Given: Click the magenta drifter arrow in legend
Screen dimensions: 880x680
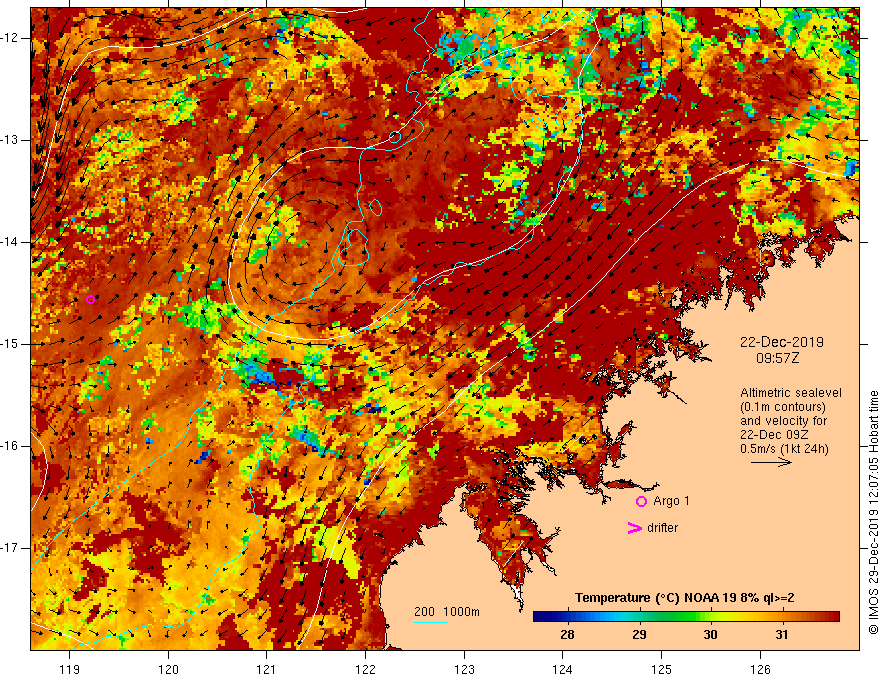Looking at the screenshot, I should click(x=634, y=528).
